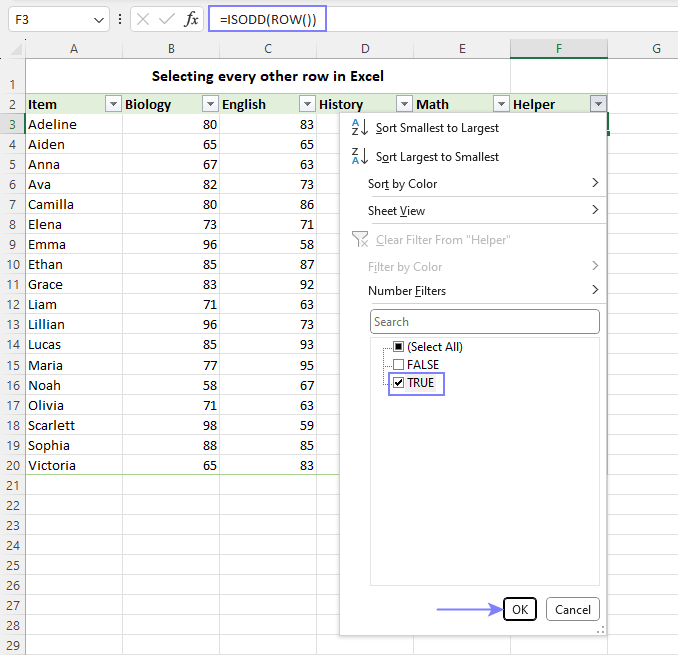Check the FALSE checkbox
This screenshot has width=678, height=655.
[x=399, y=365]
